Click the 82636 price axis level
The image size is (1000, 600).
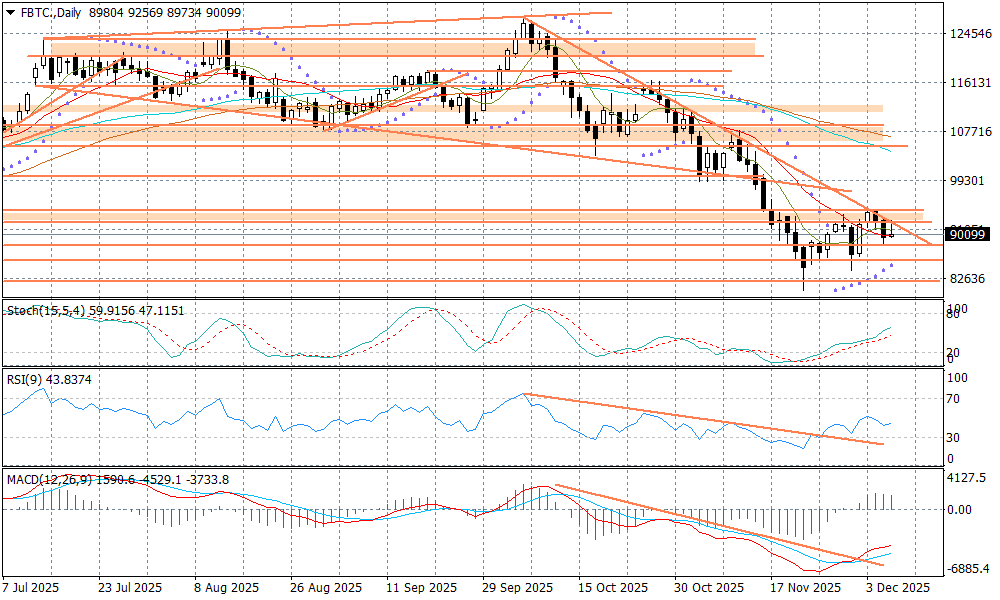coord(969,278)
